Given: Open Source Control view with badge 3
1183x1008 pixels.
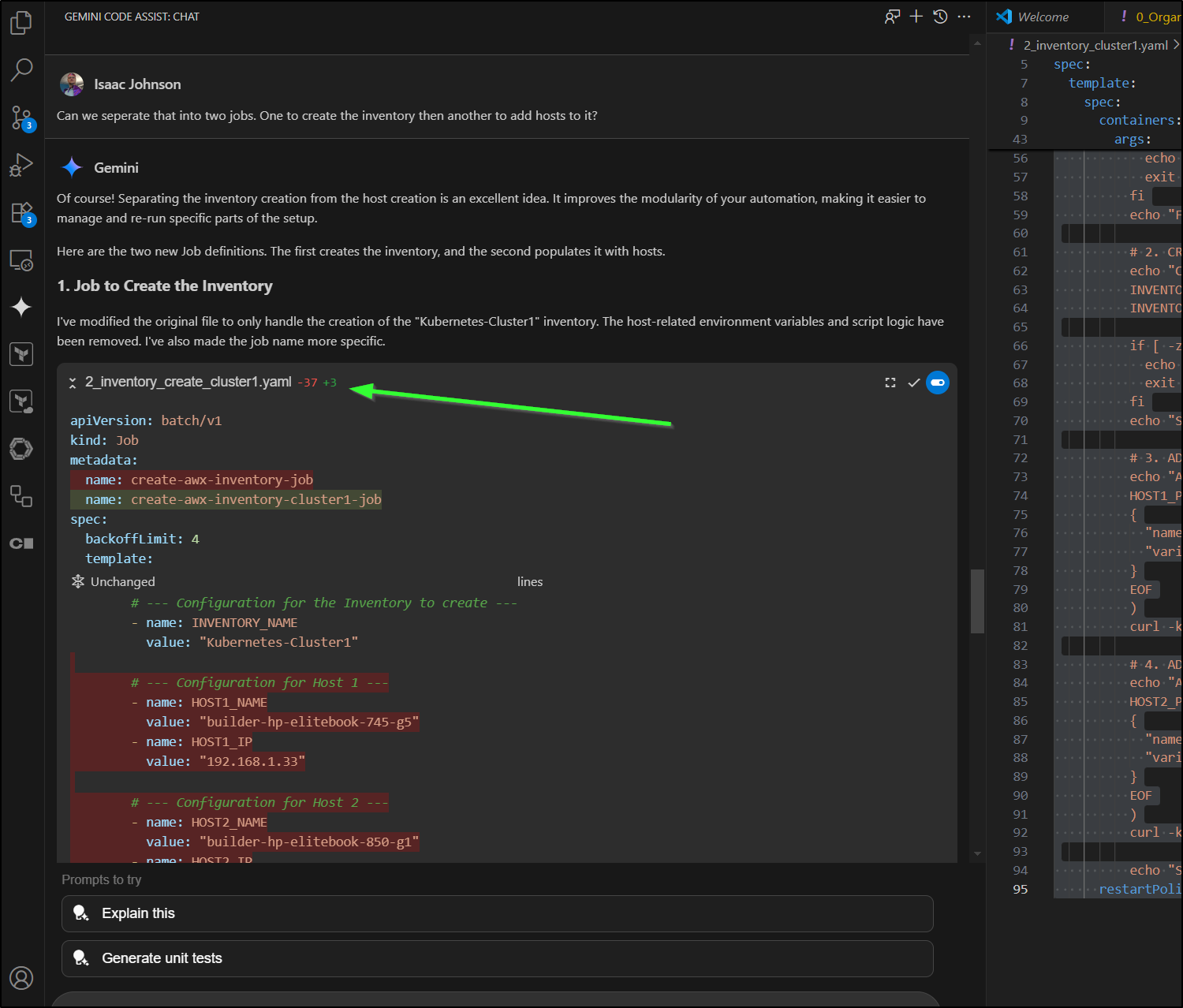Looking at the screenshot, I should point(21,118).
